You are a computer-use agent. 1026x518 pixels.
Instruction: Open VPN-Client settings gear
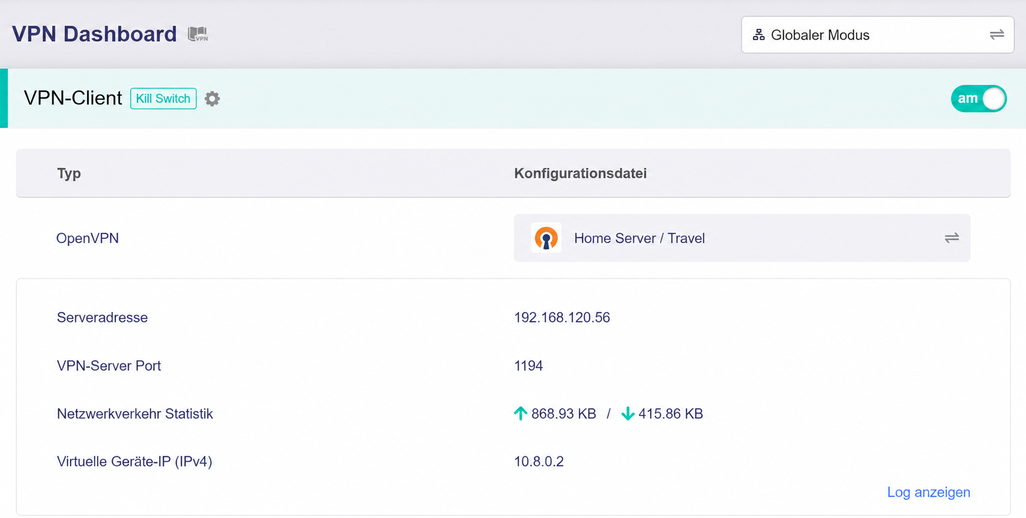pyautogui.click(x=212, y=99)
